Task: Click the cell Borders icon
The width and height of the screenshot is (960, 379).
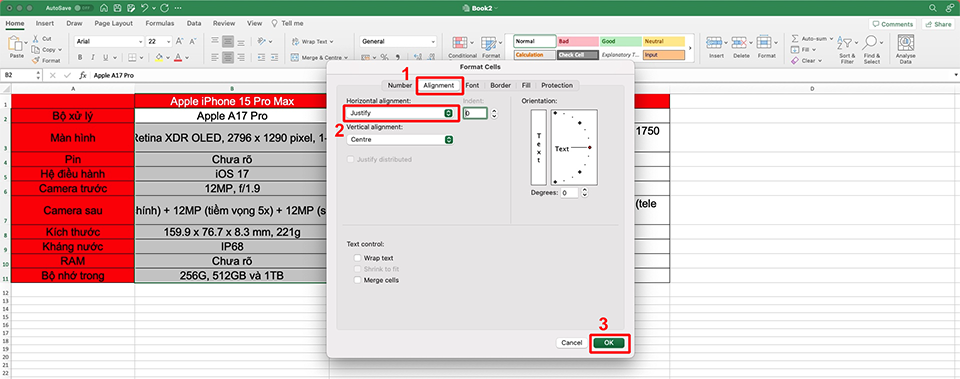Action: coord(131,58)
